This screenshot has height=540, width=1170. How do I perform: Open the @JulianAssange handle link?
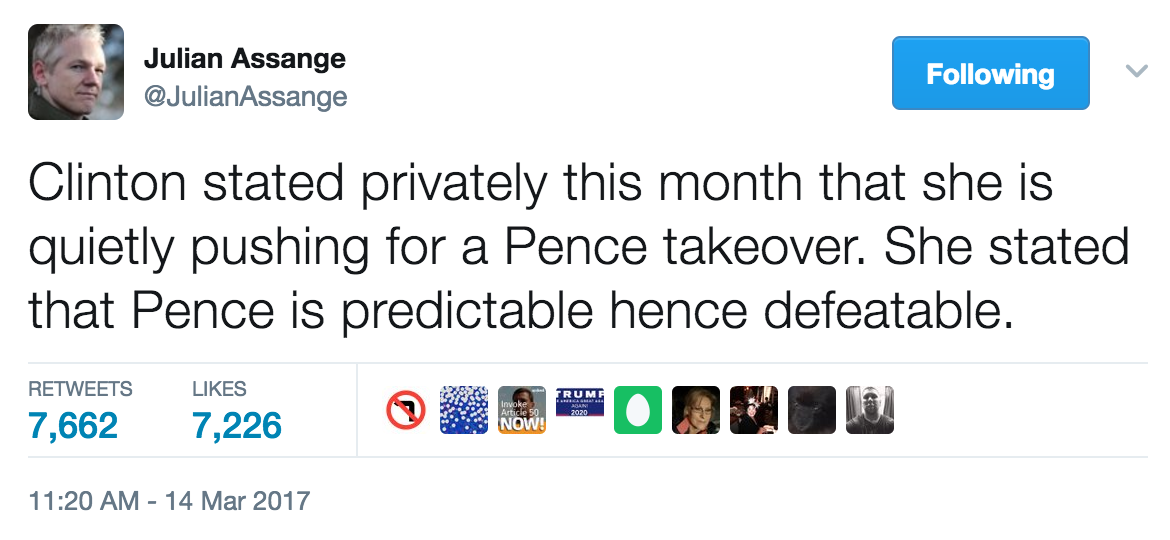(245, 96)
